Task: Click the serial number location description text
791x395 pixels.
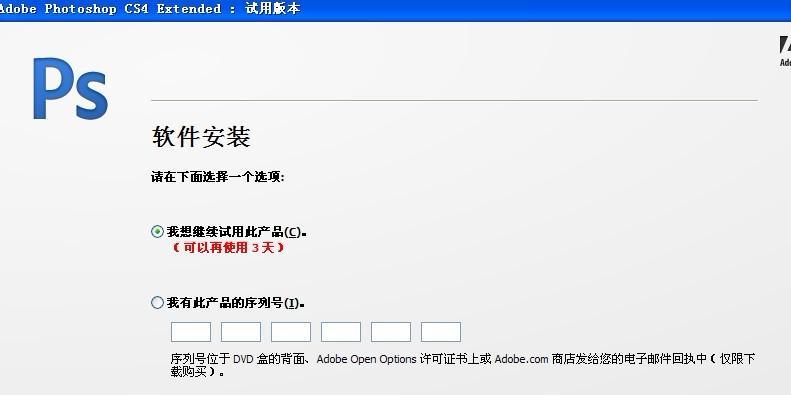Action: [463, 365]
